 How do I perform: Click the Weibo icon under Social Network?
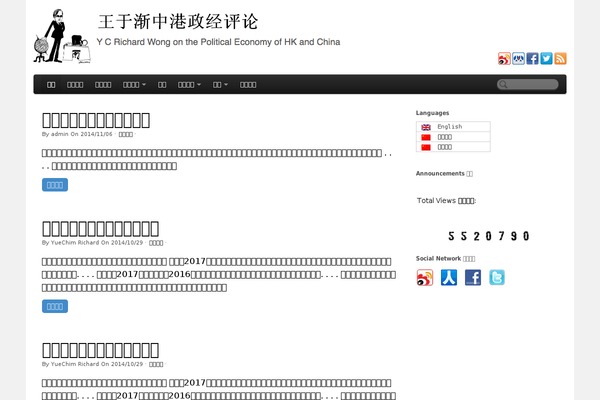425,278
